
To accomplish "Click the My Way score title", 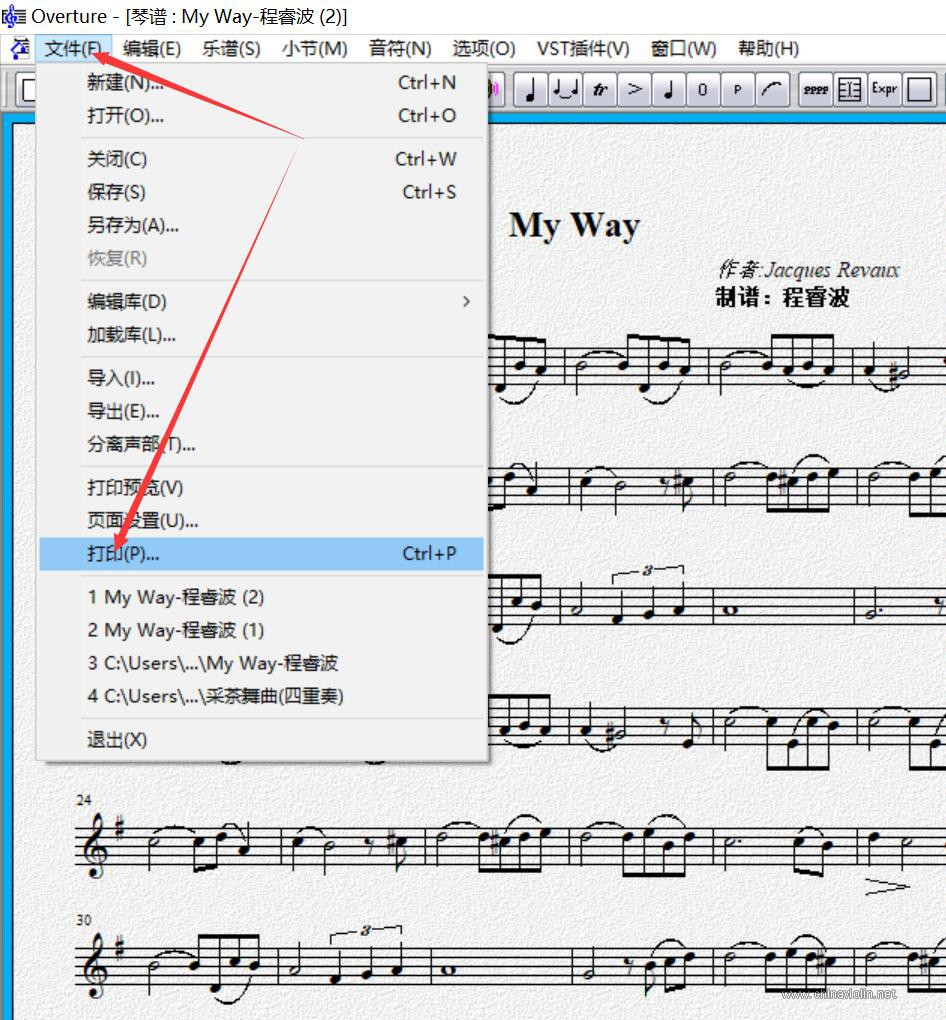I will pyautogui.click(x=574, y=226).
